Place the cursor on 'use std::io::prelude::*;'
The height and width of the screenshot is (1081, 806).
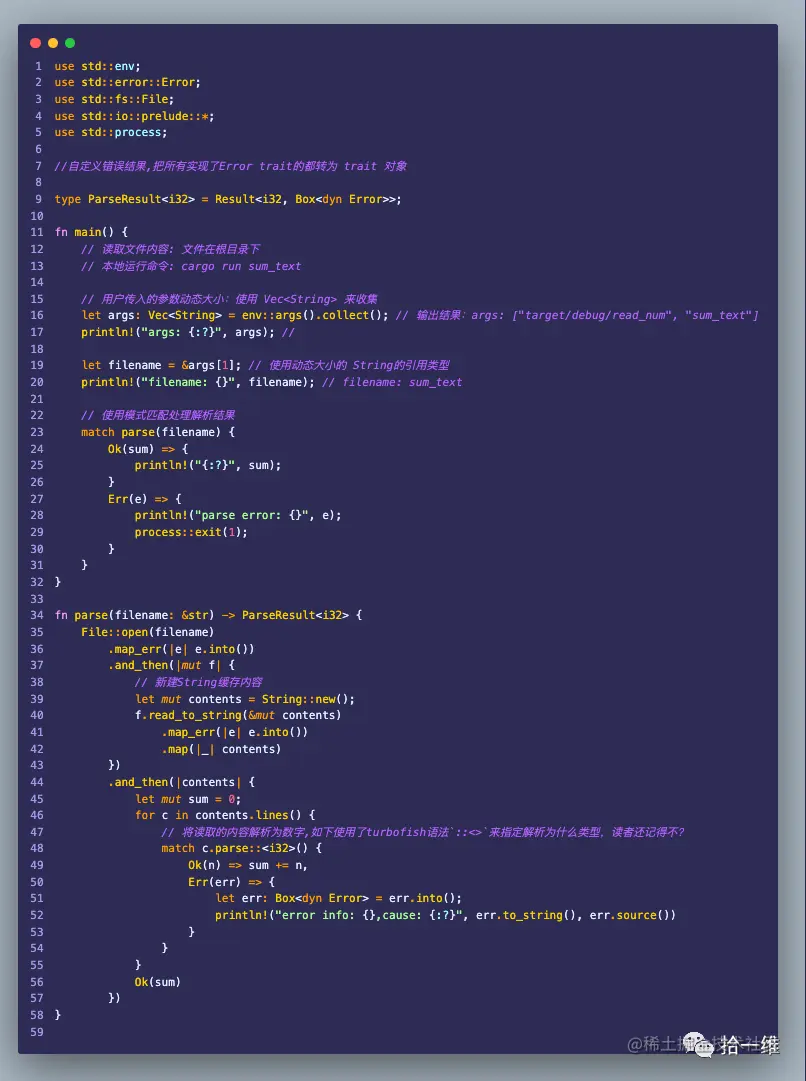(134, 116)
